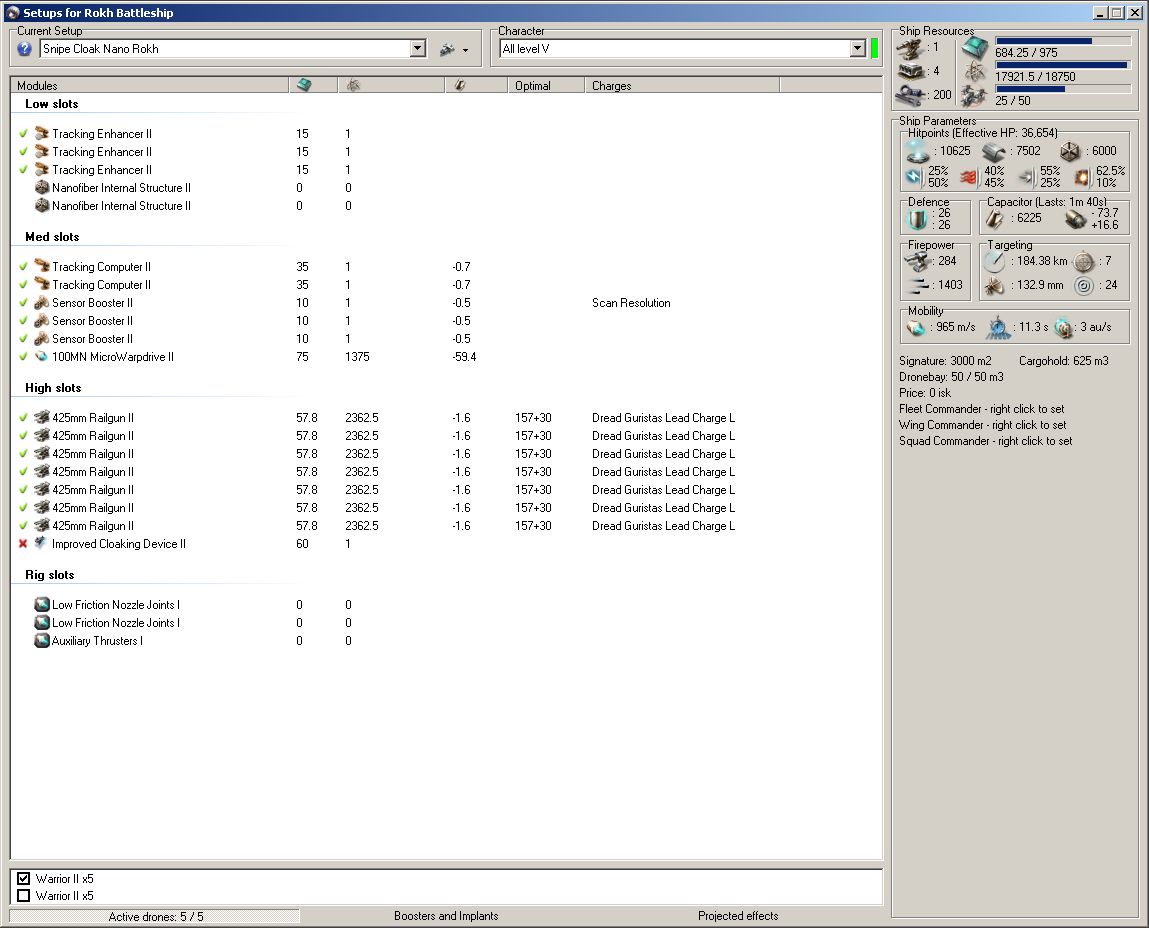Check the second Warrior II x5 checkbox
This screenshot has width=1149, height=928.
23,895
